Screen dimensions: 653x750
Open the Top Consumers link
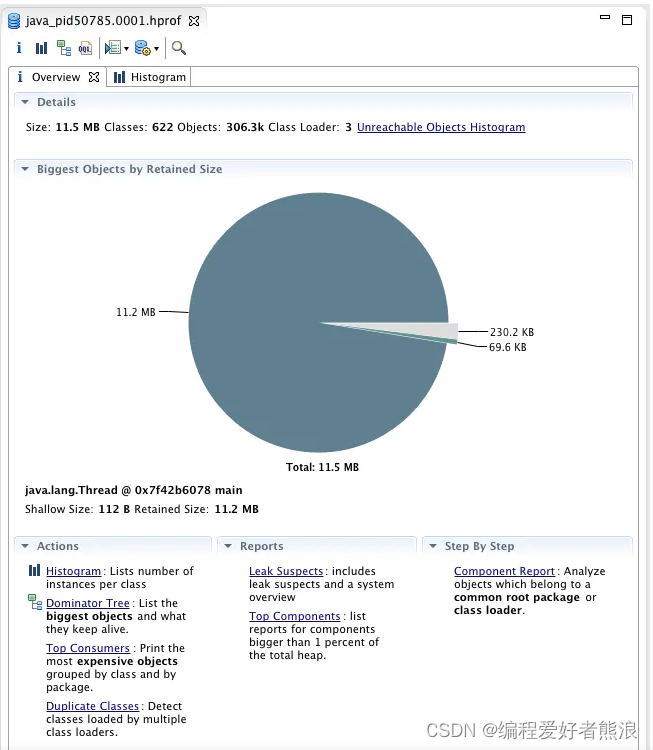click(x=88, y=648)
